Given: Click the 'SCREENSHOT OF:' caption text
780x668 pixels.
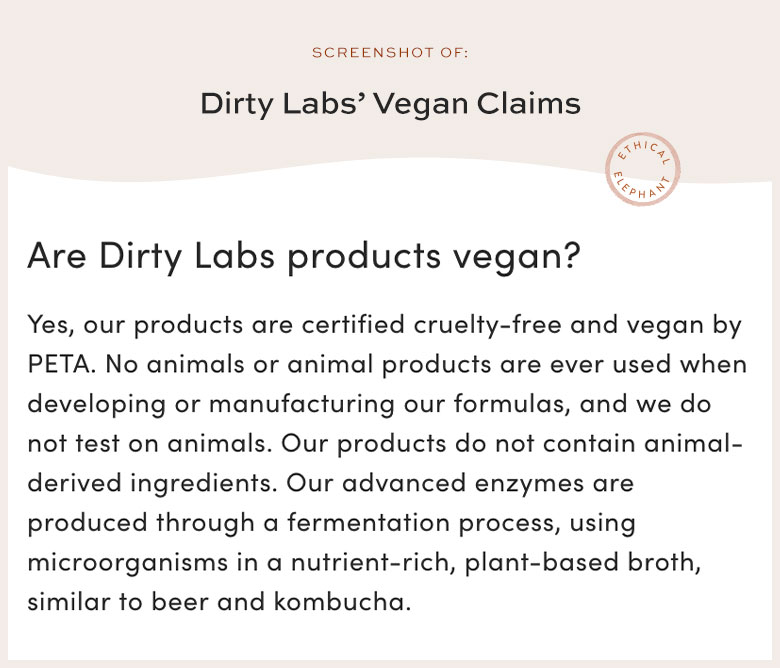Looking at the screenshot, I should (390, 53).
